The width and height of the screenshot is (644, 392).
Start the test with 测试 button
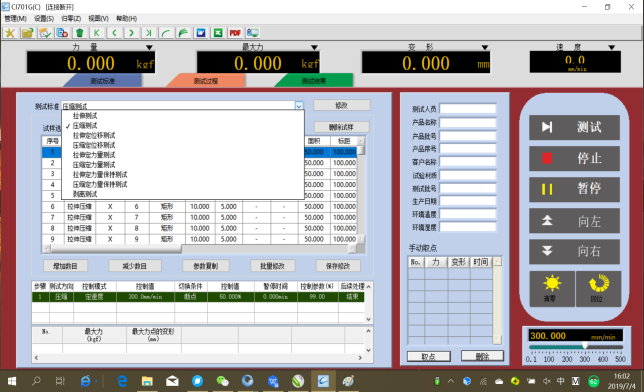coord(574,127)
